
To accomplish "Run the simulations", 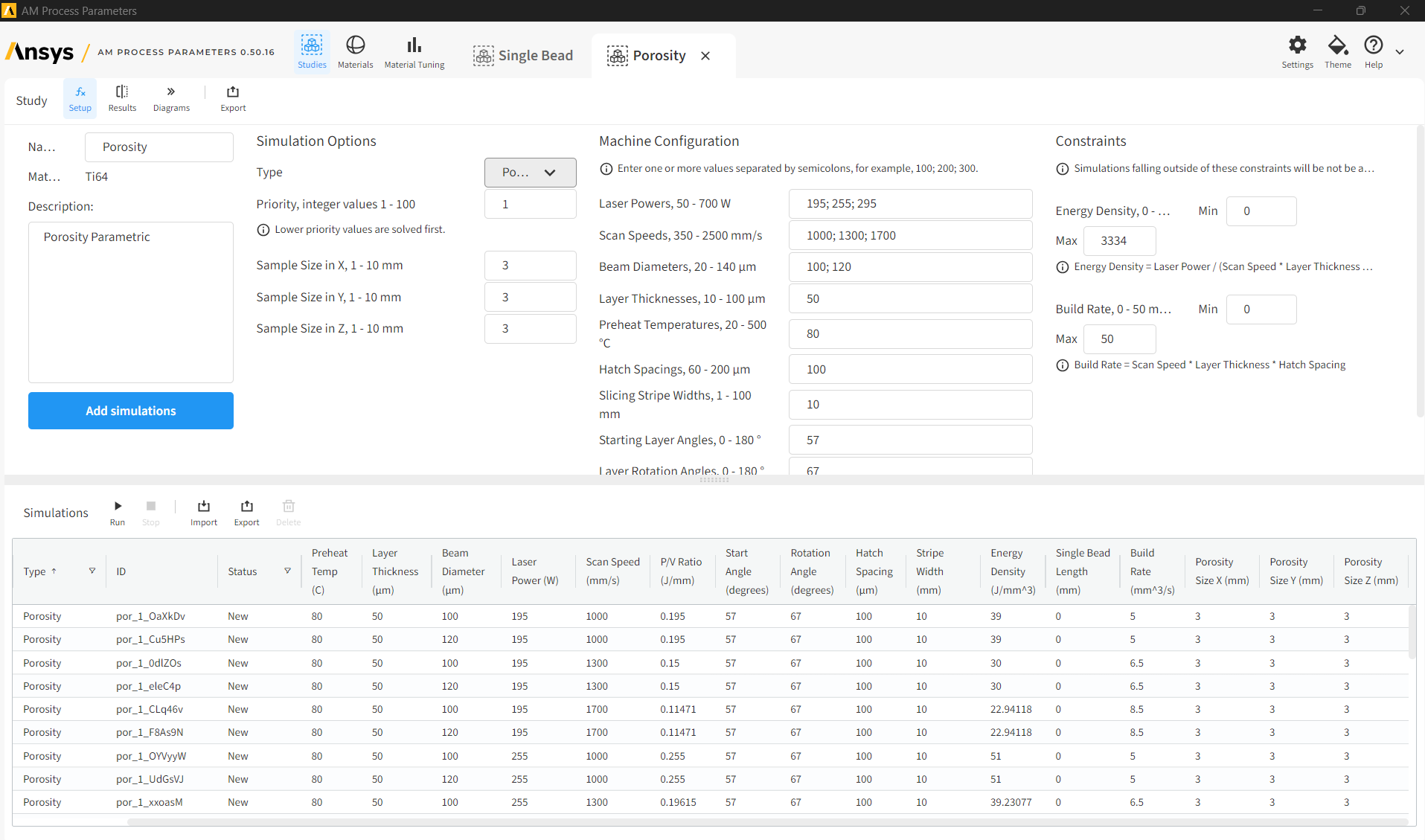I will pyautogui.click(x=118, y=513).
